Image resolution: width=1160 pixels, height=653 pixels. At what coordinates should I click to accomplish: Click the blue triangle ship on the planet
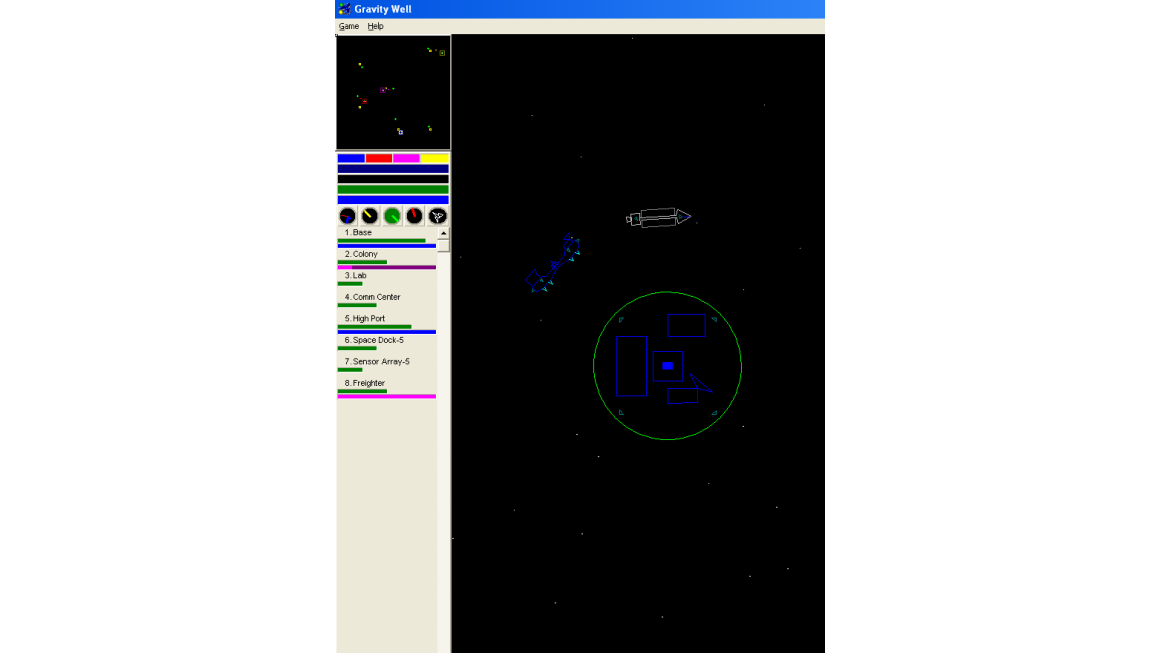point(700,383)
